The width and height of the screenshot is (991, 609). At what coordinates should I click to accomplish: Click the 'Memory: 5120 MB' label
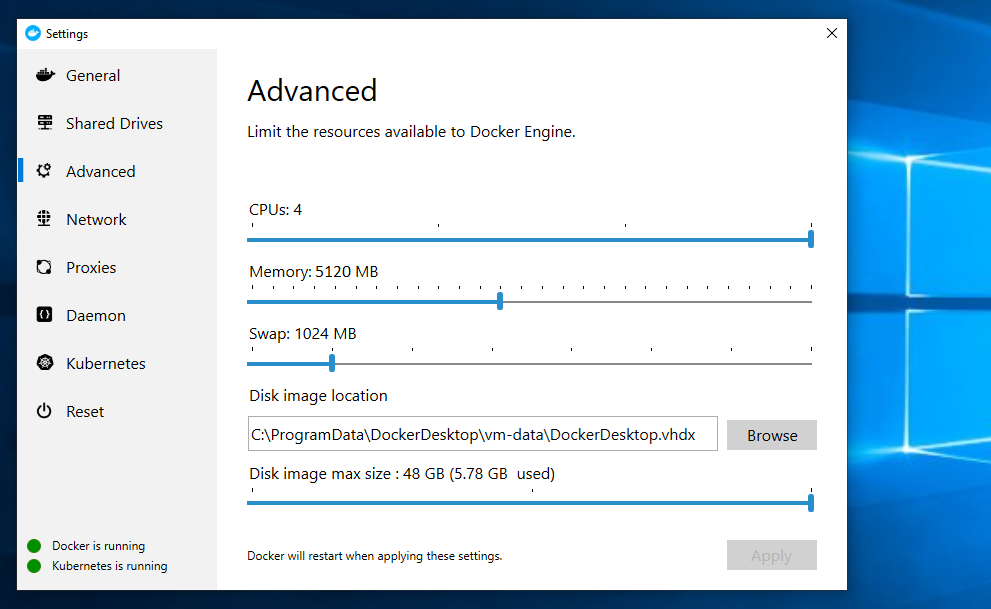(x=313, y=272)
